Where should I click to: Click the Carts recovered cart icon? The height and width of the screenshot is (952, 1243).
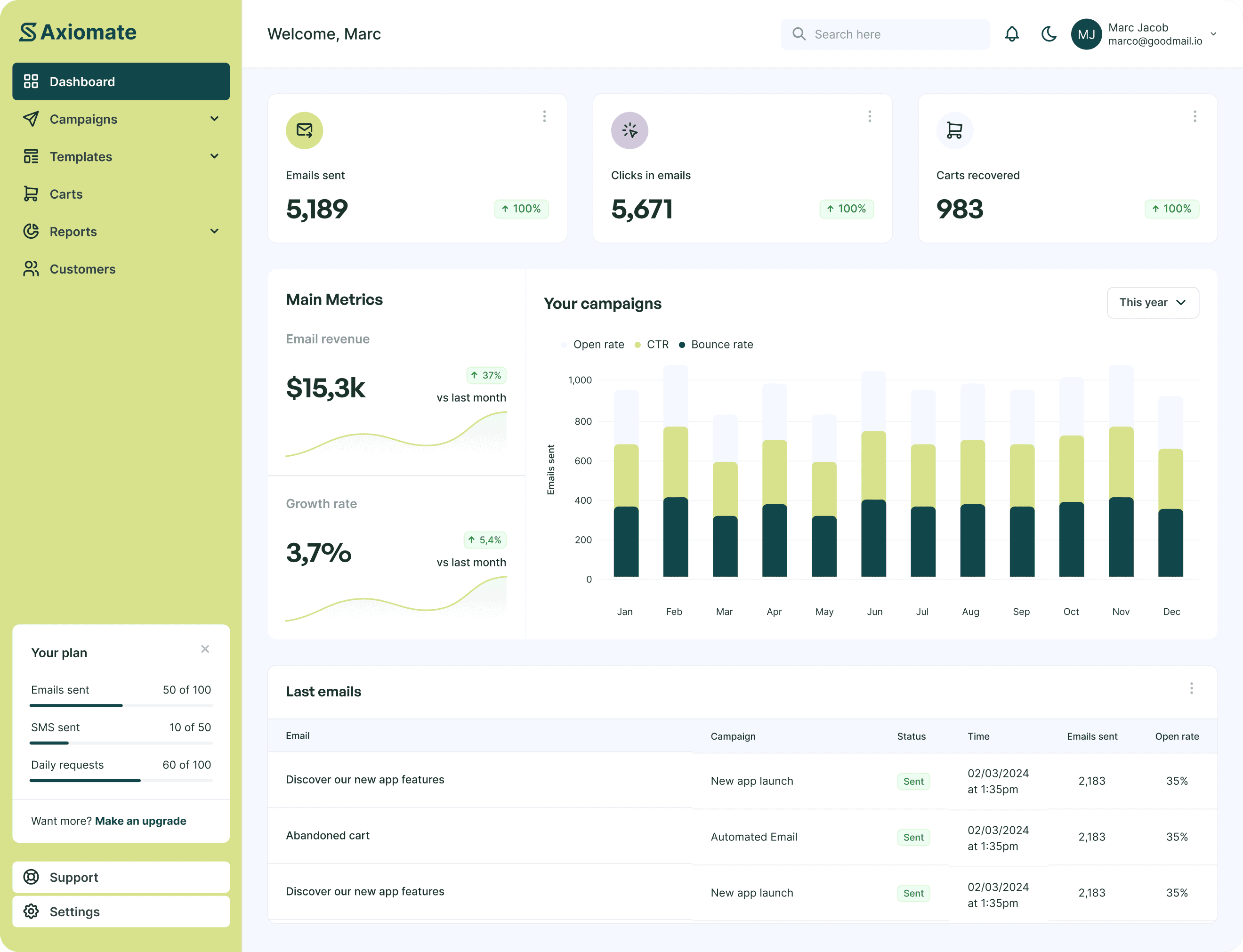click(x=955, y=130)
